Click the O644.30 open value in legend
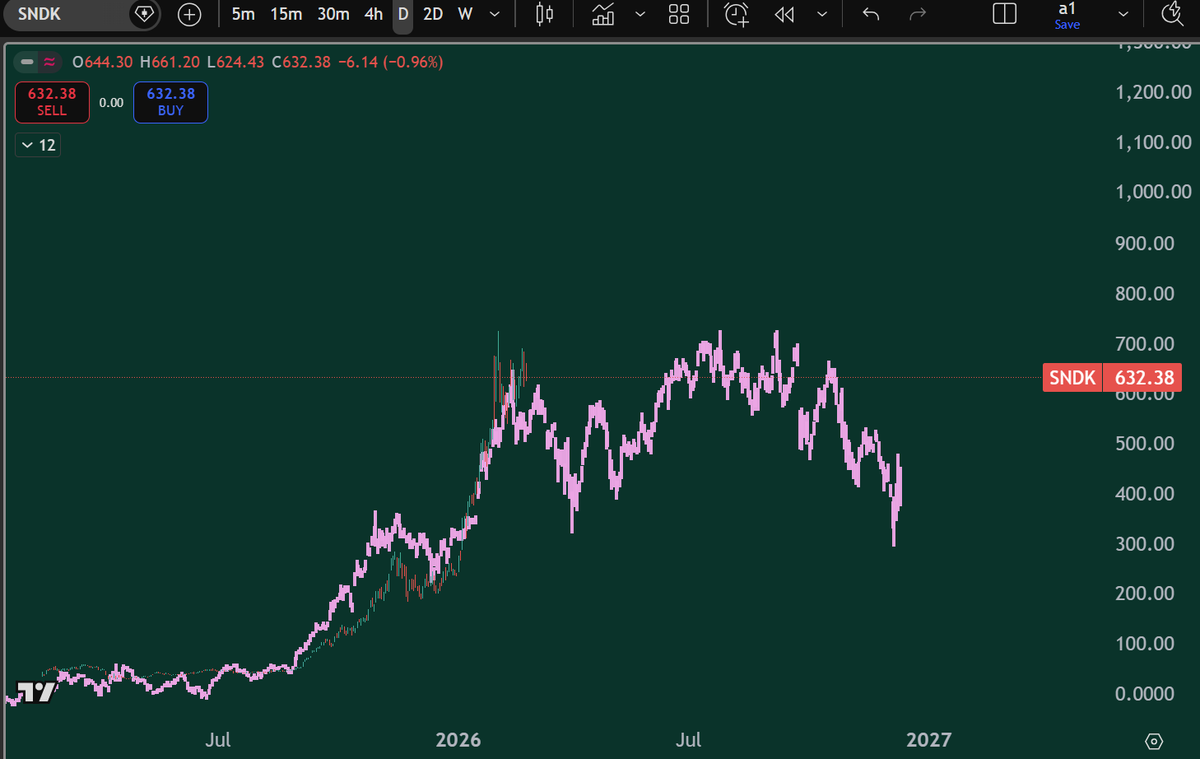 (103, 62)
